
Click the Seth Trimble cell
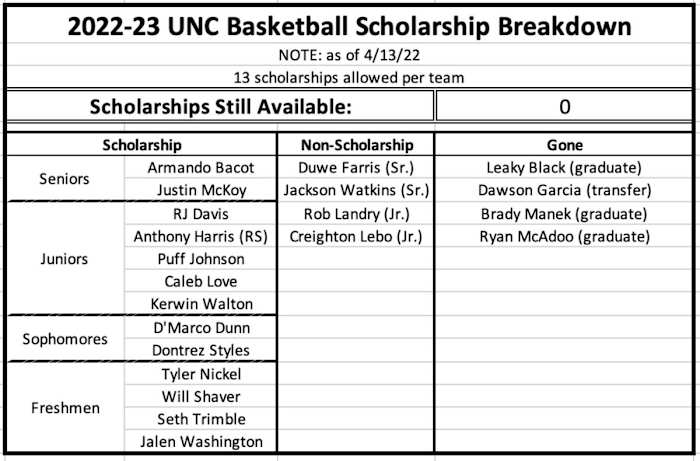click(200, 419)
